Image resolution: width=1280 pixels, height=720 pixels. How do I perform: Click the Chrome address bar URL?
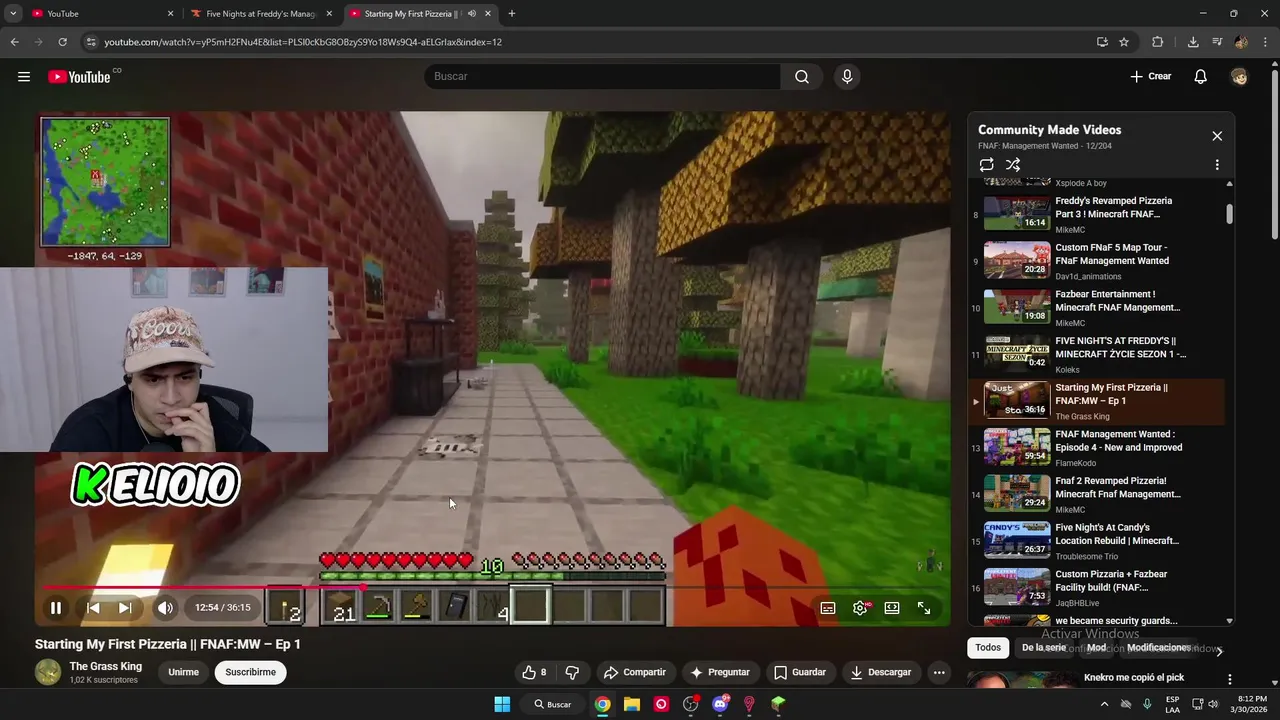[x=303, y=42]
